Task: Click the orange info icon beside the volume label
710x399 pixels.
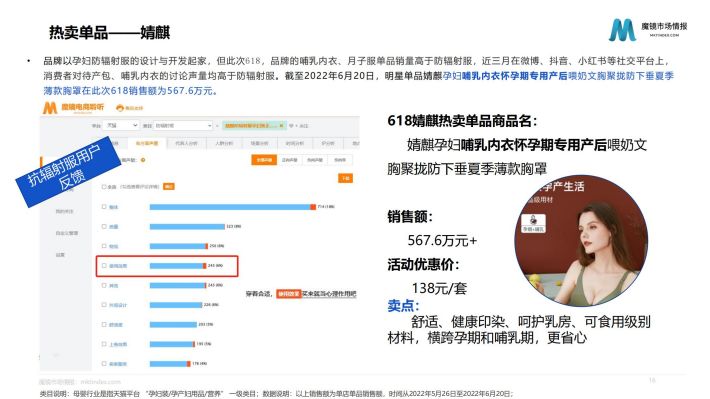Action: [143, 160]
